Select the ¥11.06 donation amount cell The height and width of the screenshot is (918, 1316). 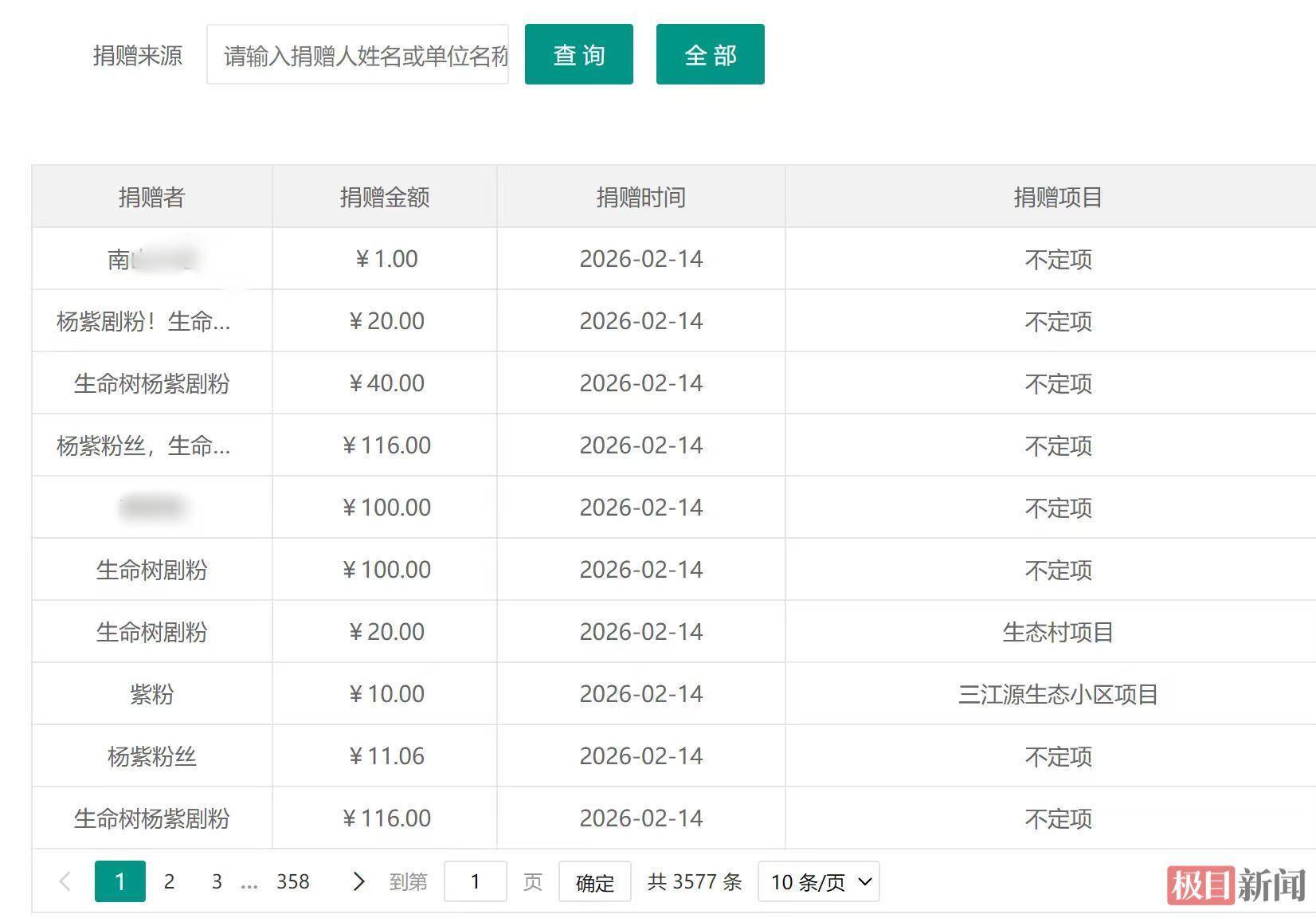(386, 756)
